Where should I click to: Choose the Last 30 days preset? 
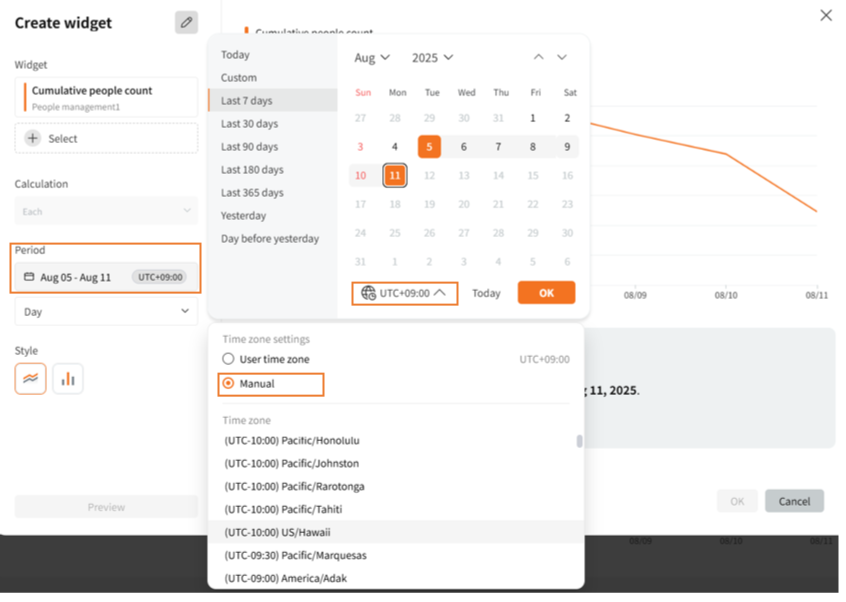tap(249, 124)
